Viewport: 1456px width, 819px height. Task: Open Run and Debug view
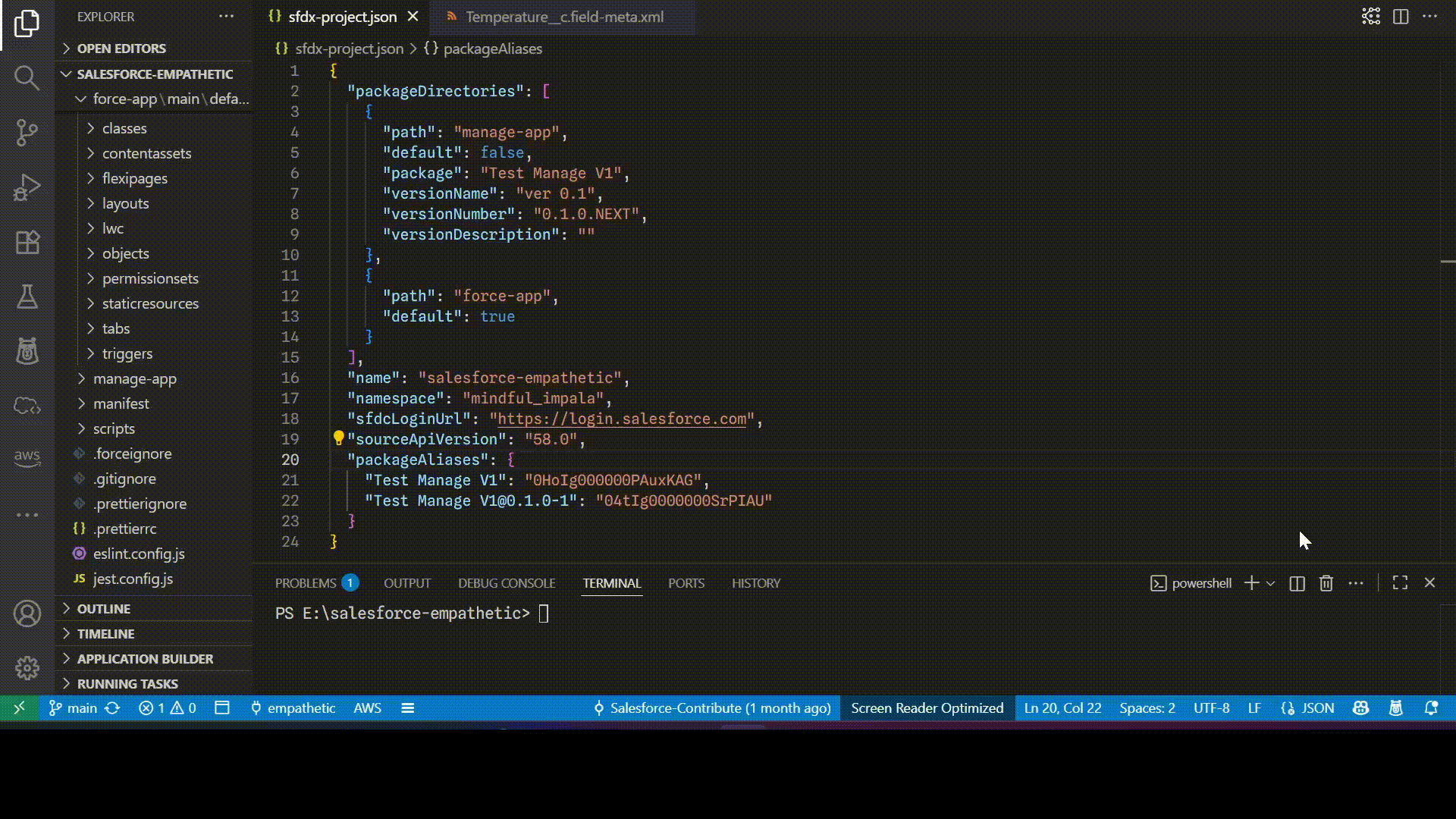pyautogui.click(x=27, y=187)
